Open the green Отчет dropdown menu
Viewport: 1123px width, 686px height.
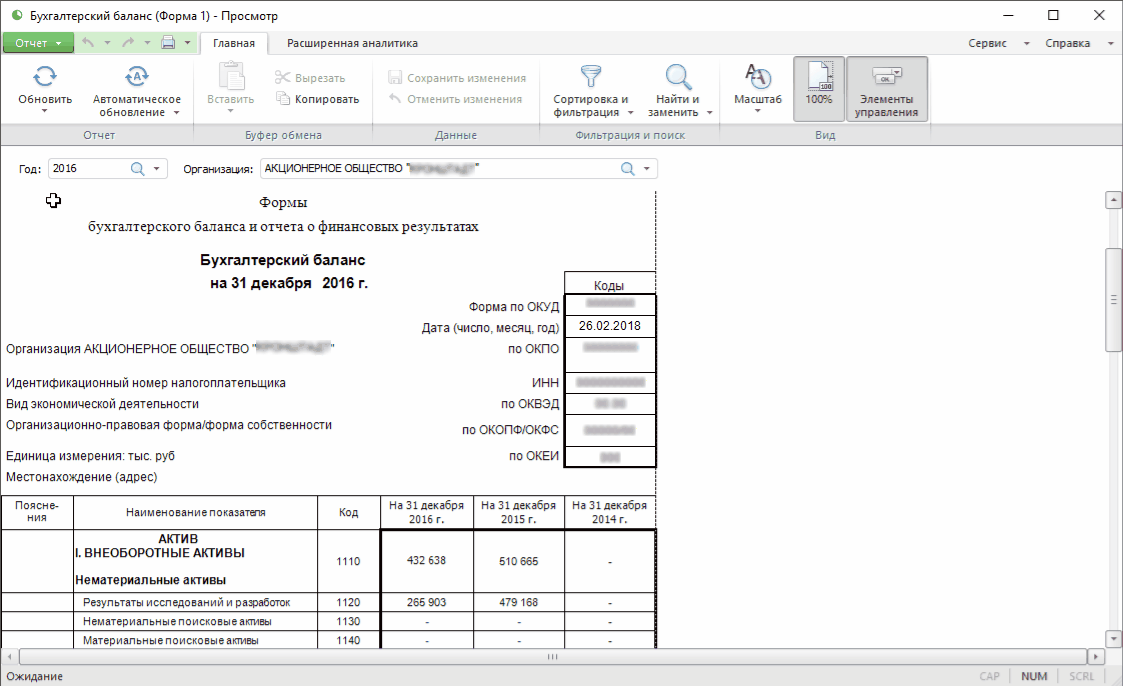[x=38, y=43]
